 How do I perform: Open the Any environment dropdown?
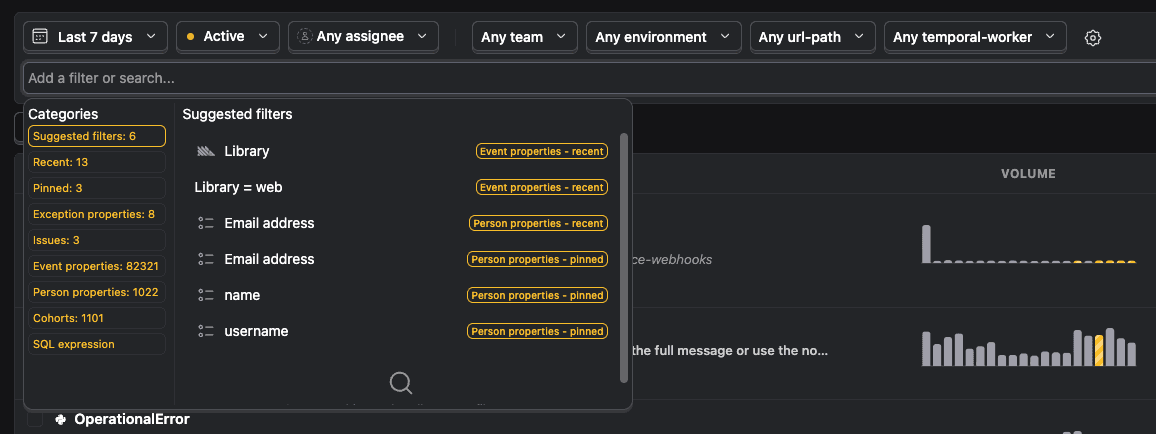tap(664, 37)
